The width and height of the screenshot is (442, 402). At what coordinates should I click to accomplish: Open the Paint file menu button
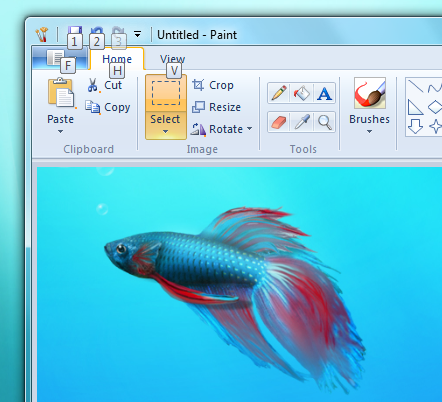pos(60,58)
